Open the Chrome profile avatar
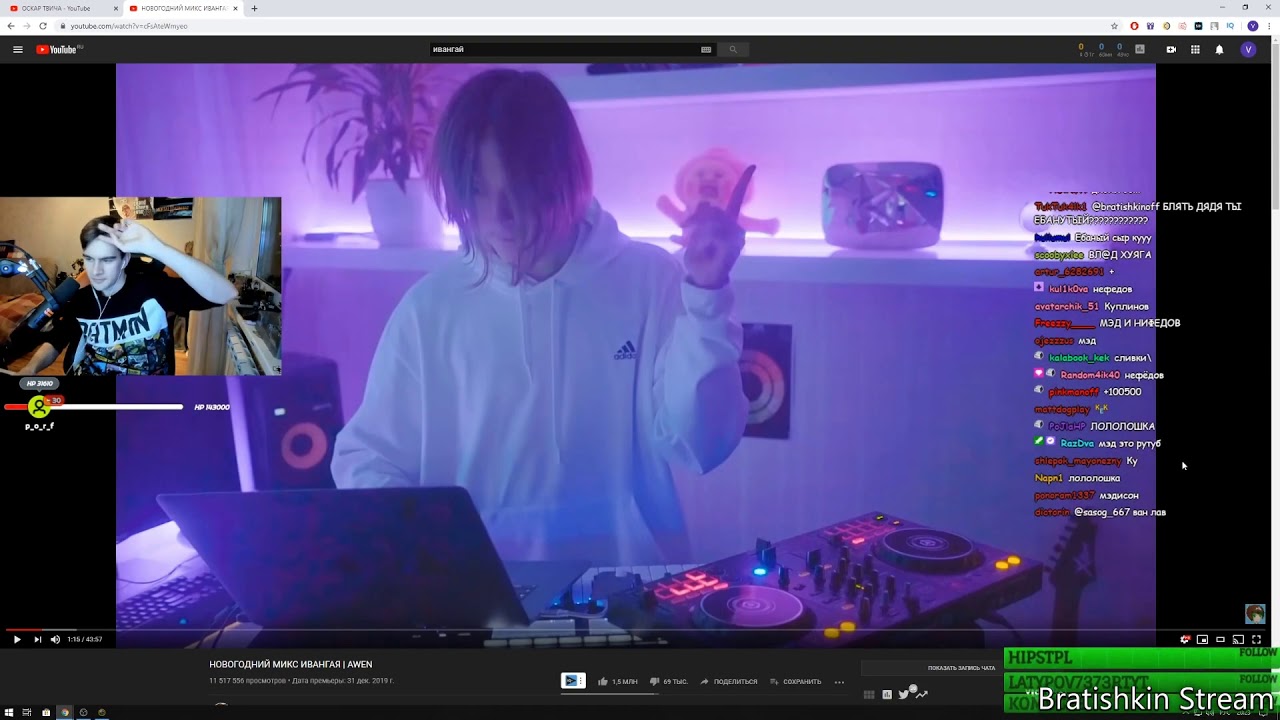The width and height of the screenshot is (1280, 720). point(1253,26)
